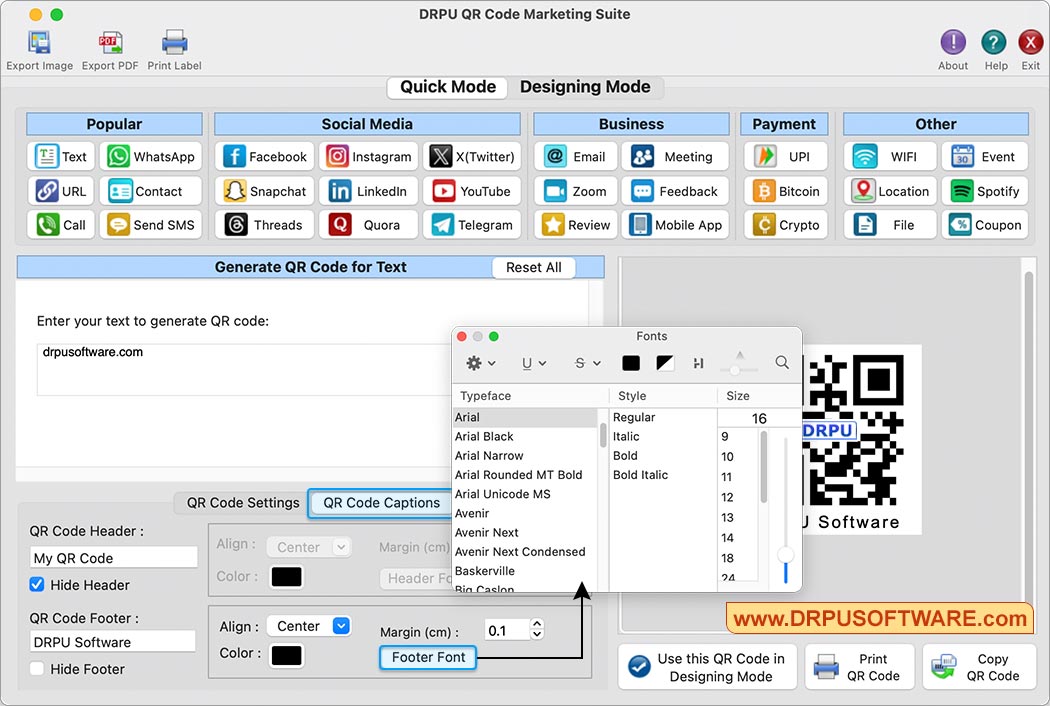Image resolution: width=1050 pixels, height=706 pixels.
Task: Open the WhatsApp QR code generator
Action: [x=151, y=156]
